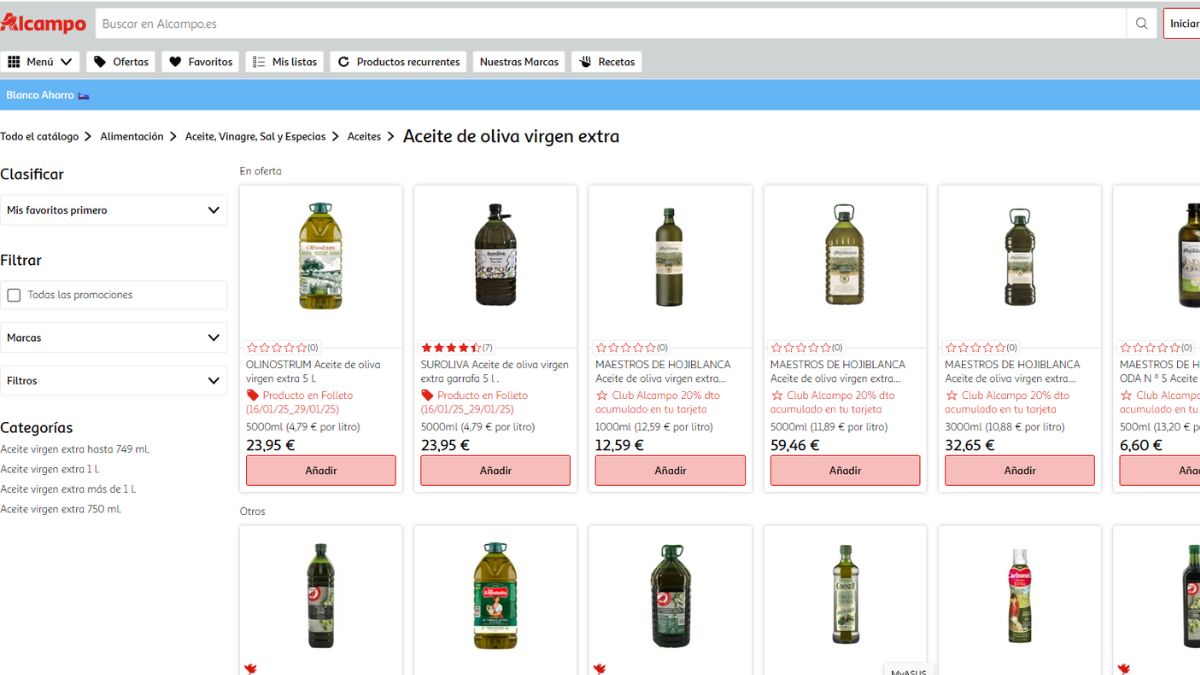Click the Blanco Ahorro banner link
This screenshot has height=675, width=1200.
47,95
